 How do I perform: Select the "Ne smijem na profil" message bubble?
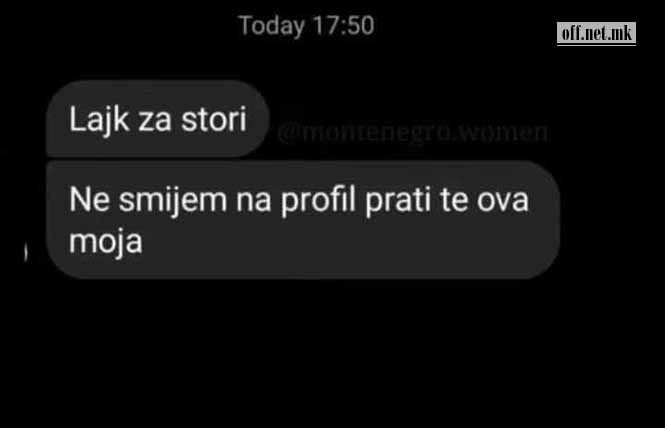(x=303, y=220)
